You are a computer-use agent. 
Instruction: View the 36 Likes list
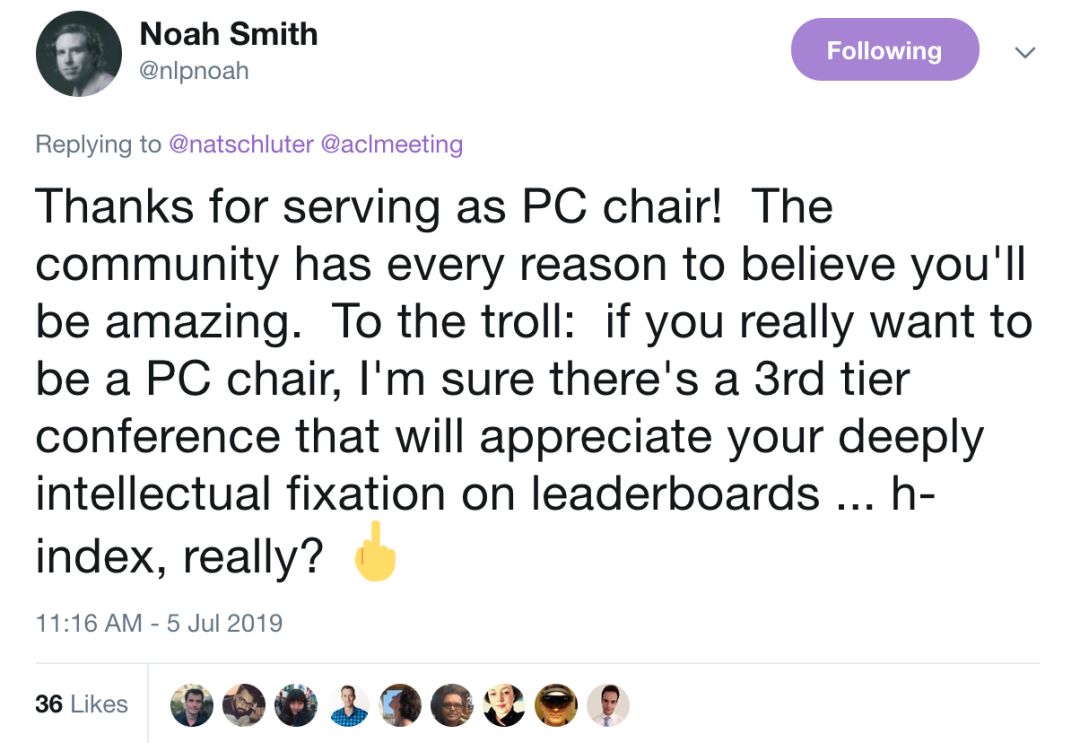click(x=82, y=704)
